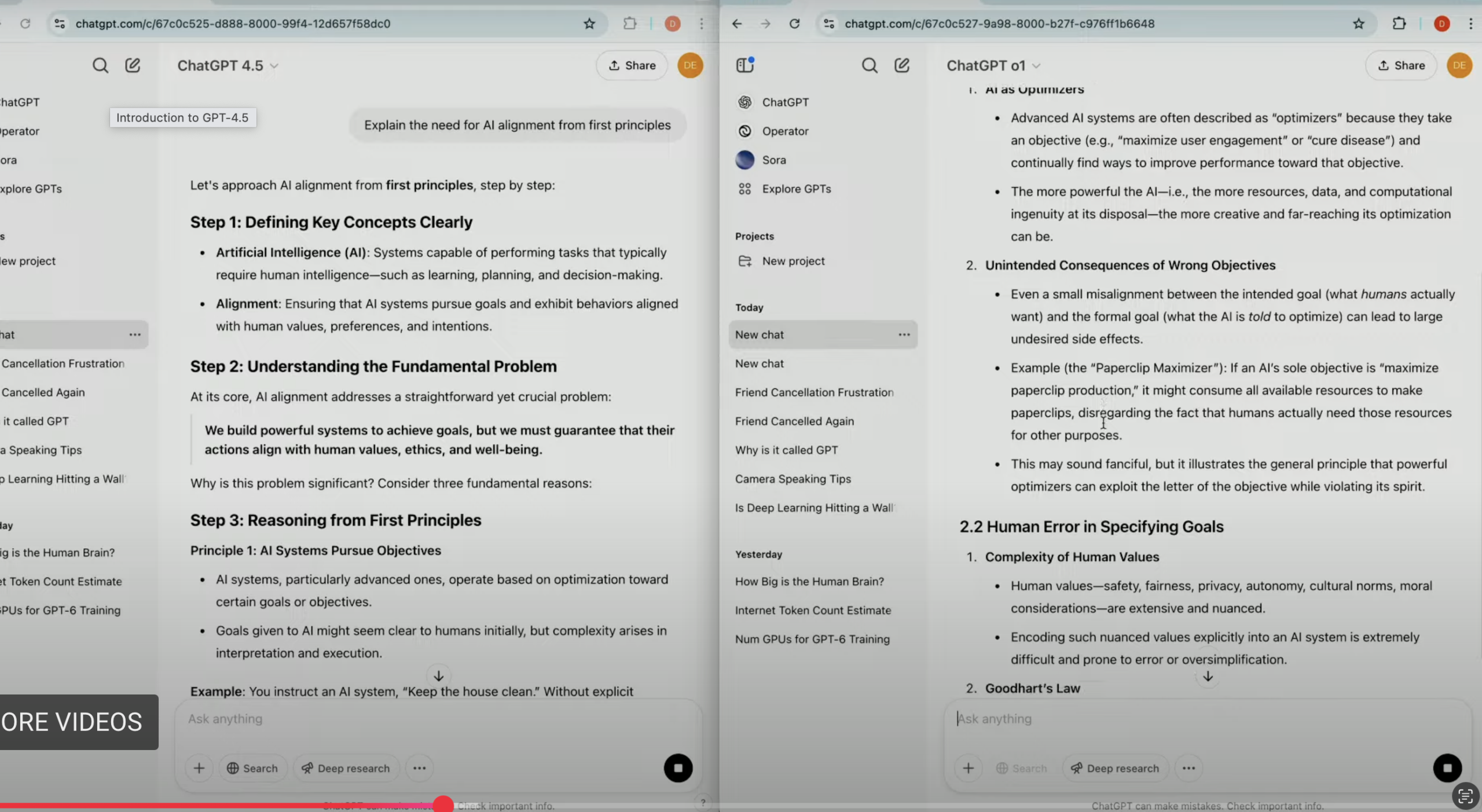
Task: Click Share button in left ChatGPT 4.5 window
Action: [x=632, y=65]
